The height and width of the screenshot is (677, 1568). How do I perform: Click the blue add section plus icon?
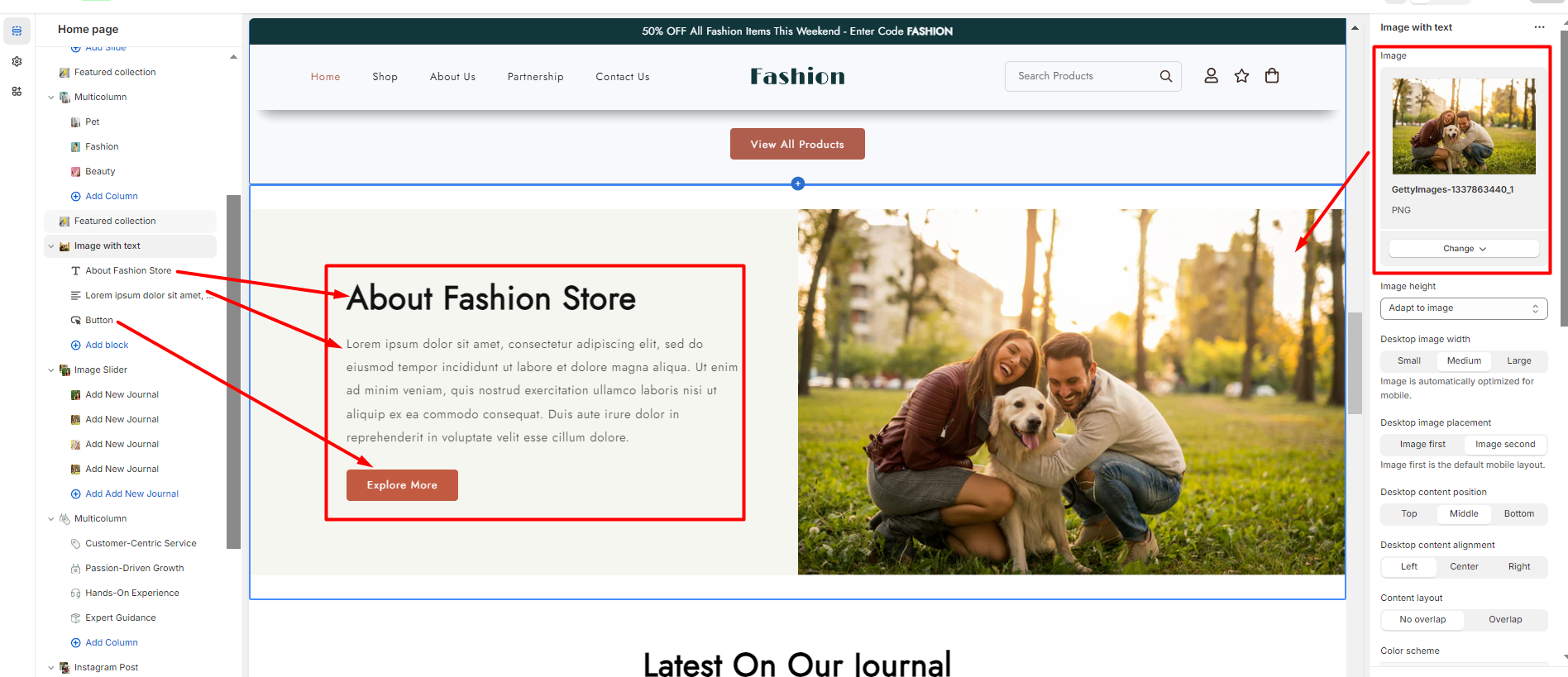pos(798,184)
